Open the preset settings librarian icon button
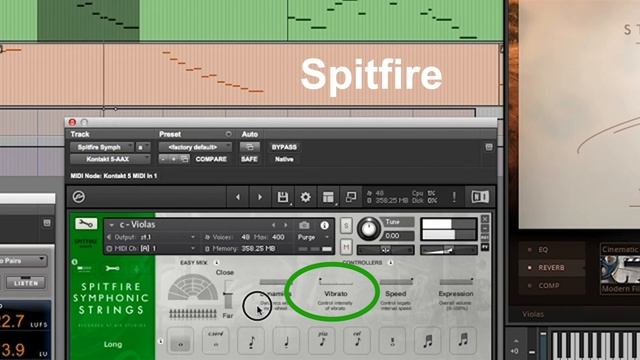This screenshot has width=640, height=360. [x=184, y=159]
